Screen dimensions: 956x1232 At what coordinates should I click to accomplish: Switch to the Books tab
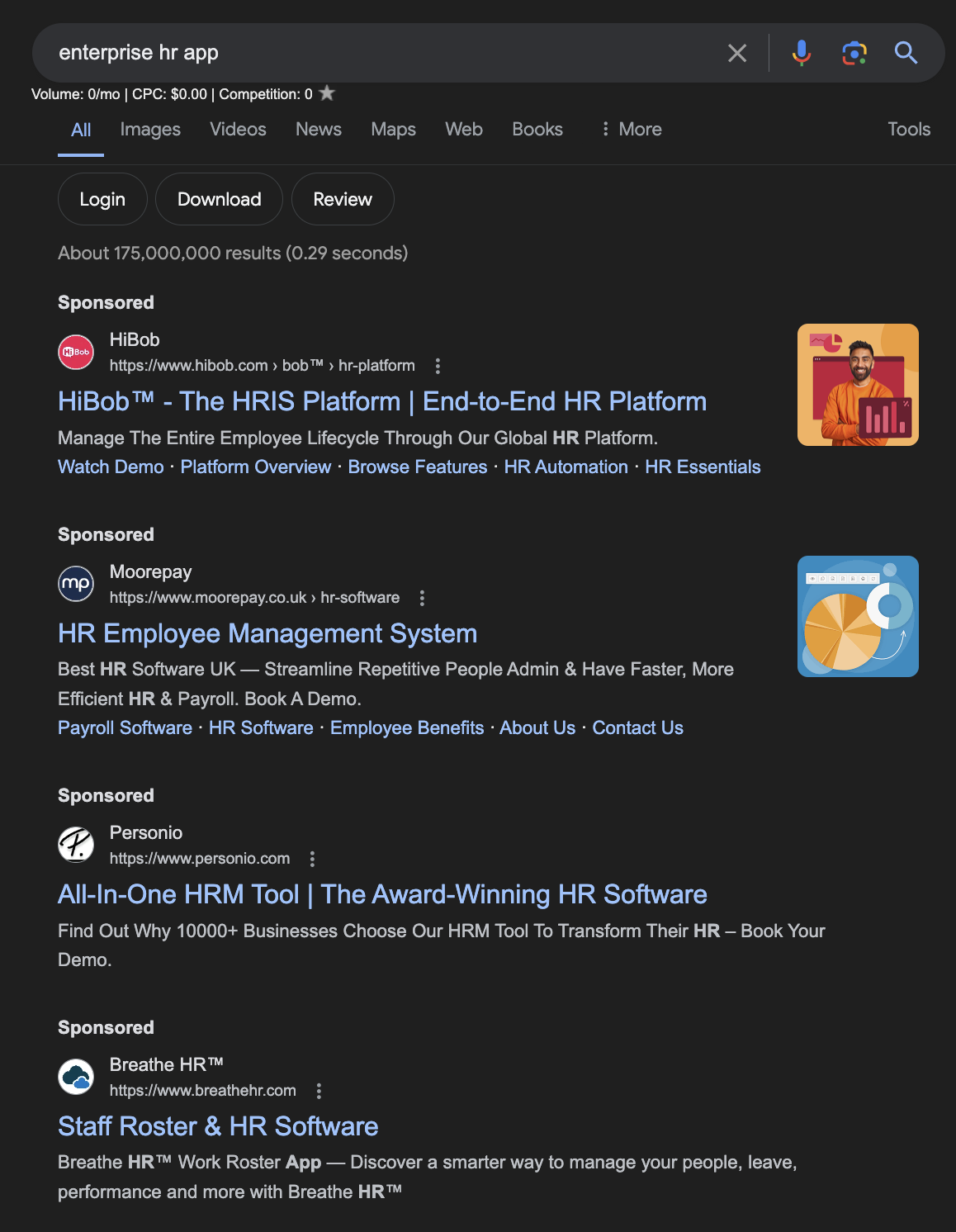[537, 129]
